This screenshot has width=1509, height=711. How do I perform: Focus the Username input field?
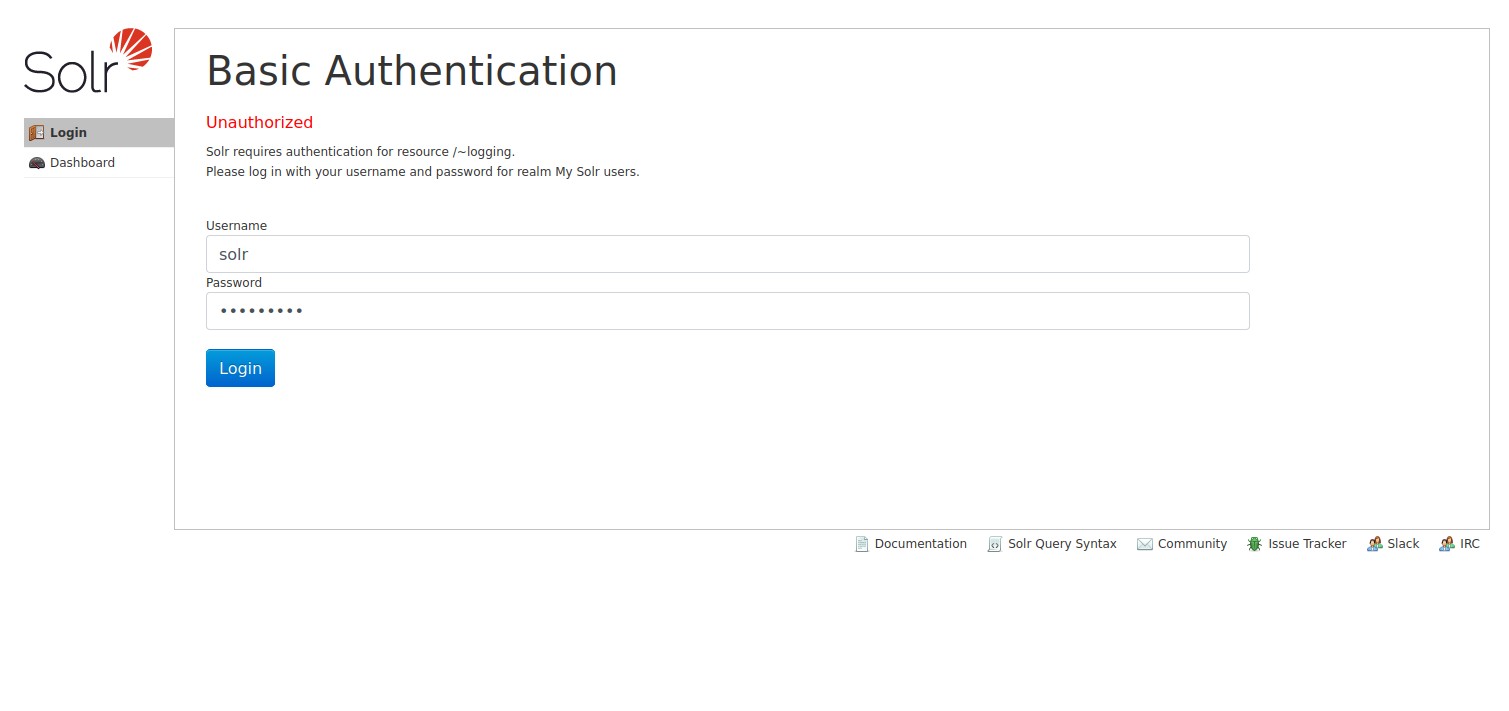click(727, 254)
